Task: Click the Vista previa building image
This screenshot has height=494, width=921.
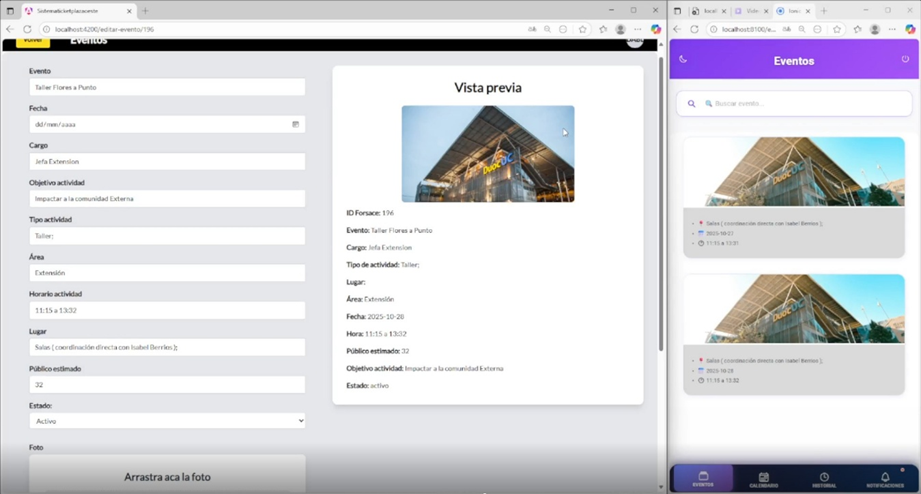Action: (x=487, y=154)
